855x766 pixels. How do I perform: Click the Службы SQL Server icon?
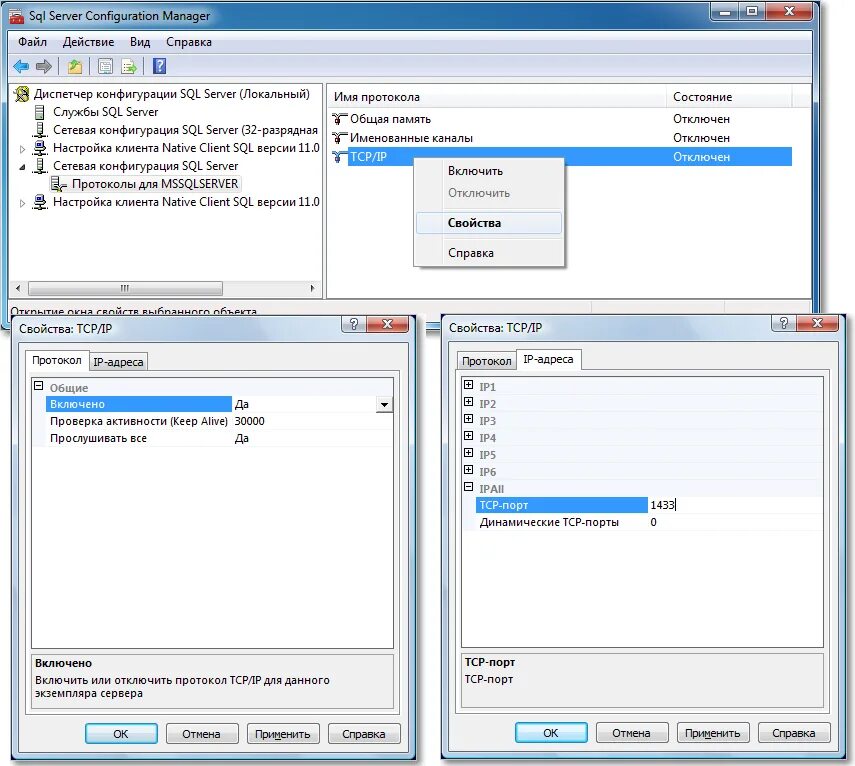[39, 112]
